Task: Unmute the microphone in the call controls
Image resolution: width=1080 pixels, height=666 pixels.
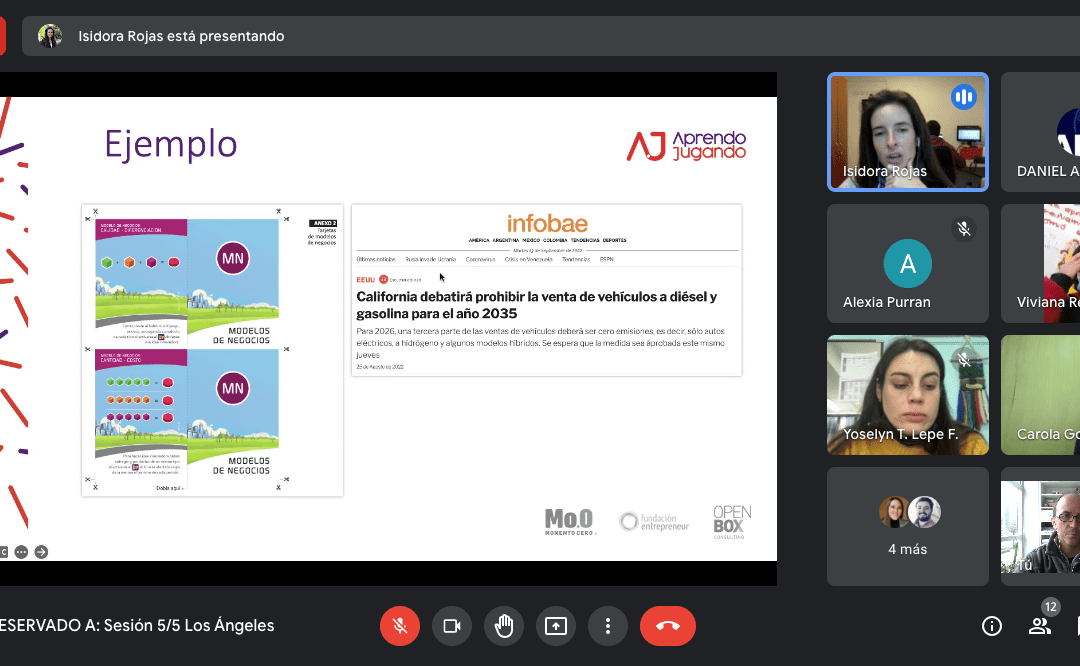Action: click(399, 625)
